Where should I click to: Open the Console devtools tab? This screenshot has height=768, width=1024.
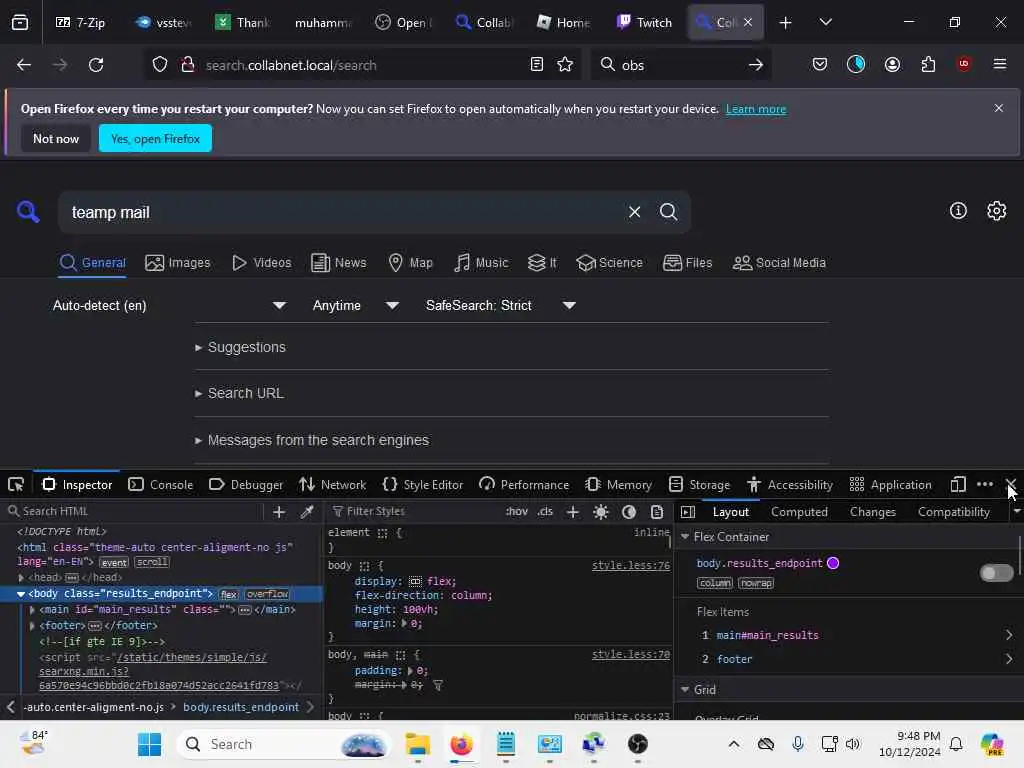(161, 485)
